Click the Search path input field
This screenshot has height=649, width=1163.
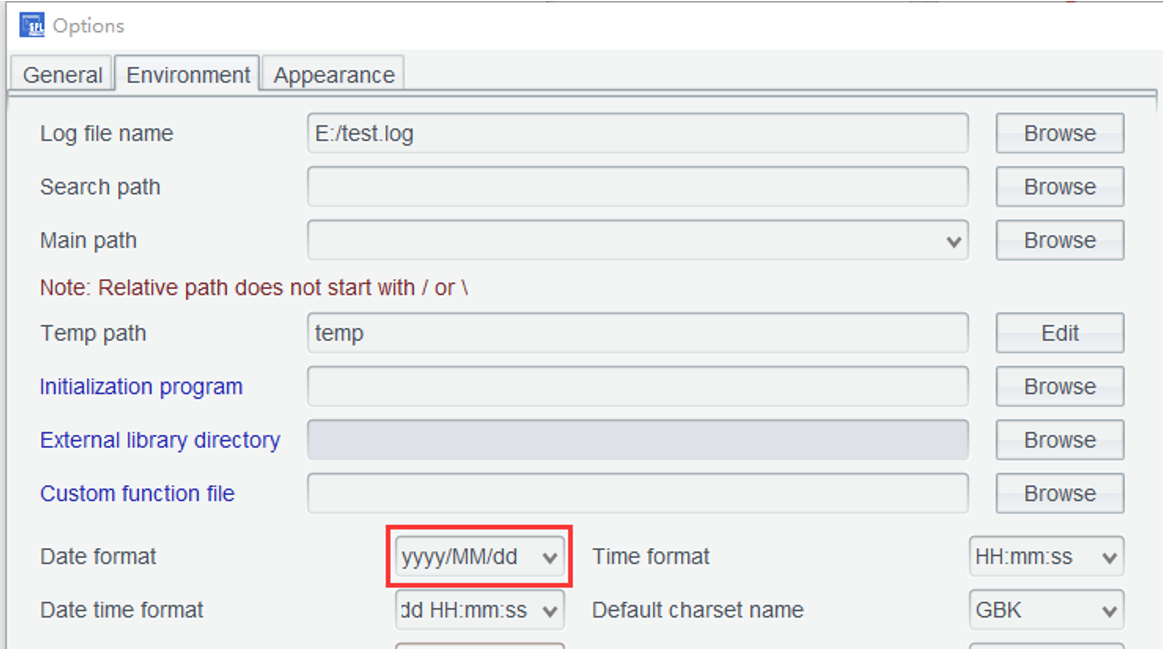637,187
